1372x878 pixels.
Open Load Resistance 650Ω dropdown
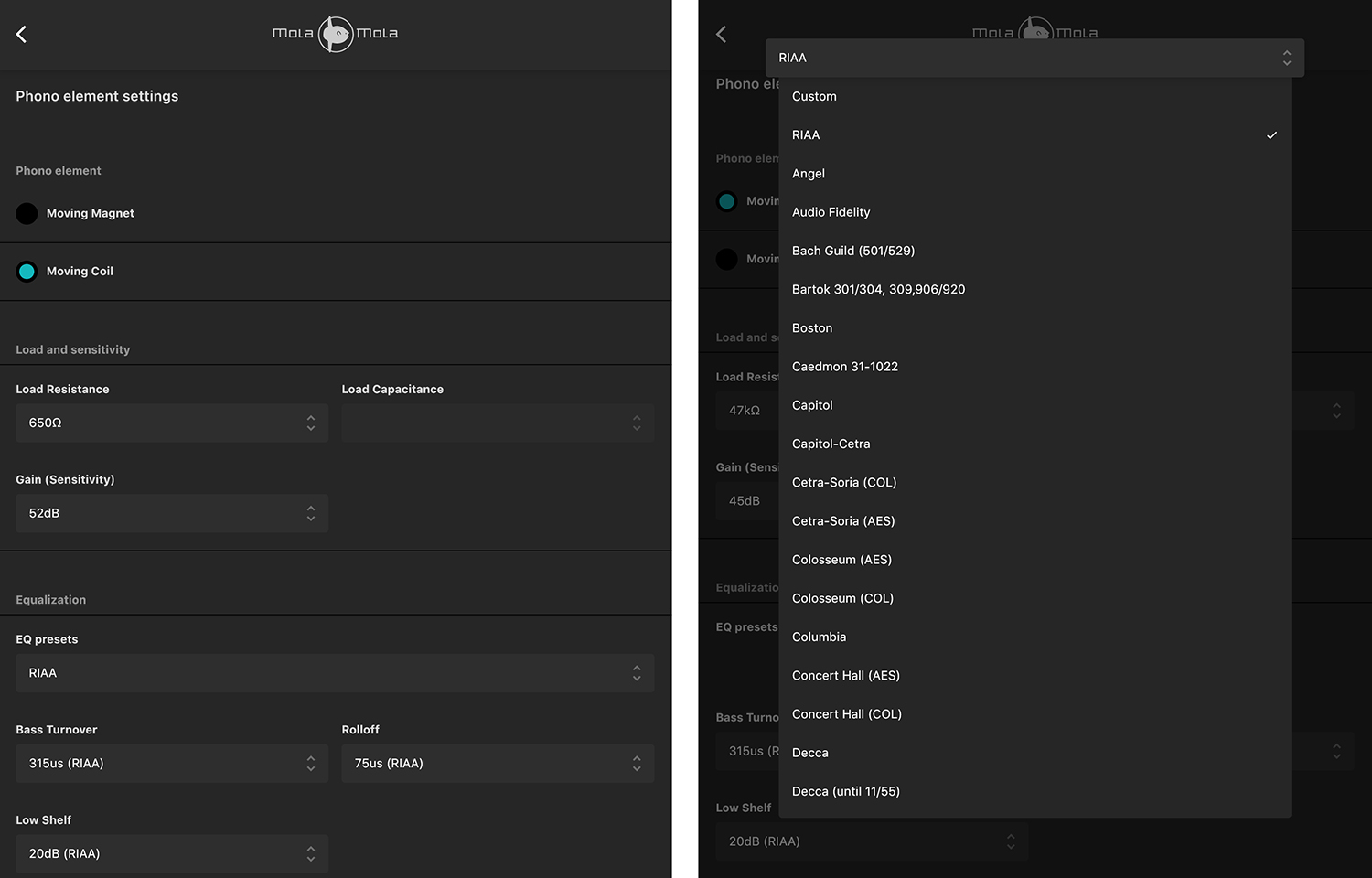pos(172,423)
